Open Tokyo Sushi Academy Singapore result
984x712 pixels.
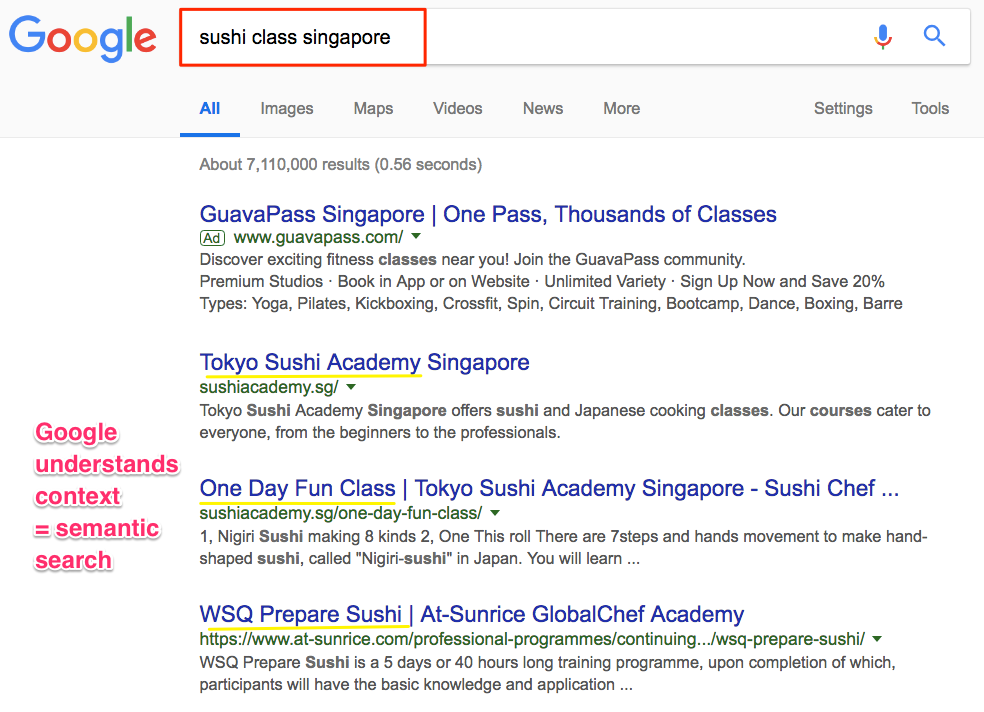[365, 362]
